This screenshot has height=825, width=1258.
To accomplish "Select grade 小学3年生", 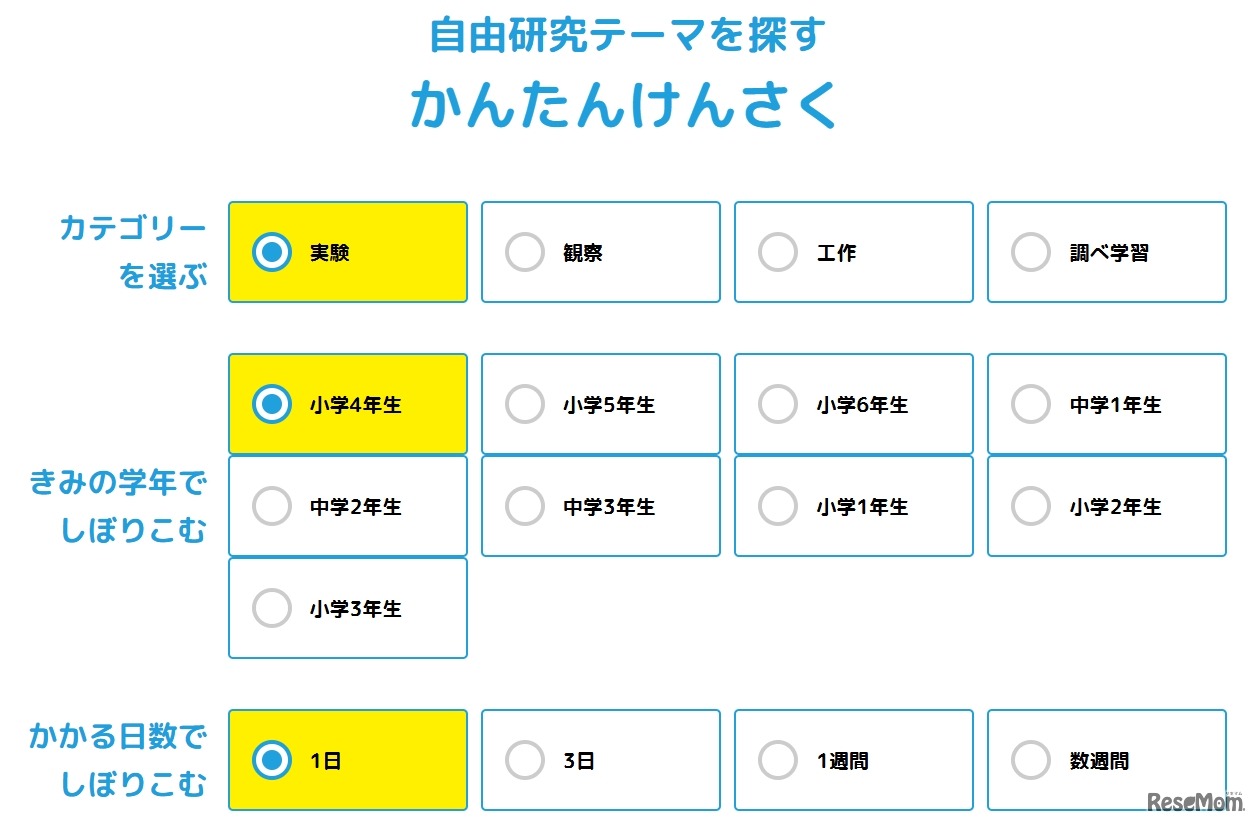I will [x=347, y=607].
